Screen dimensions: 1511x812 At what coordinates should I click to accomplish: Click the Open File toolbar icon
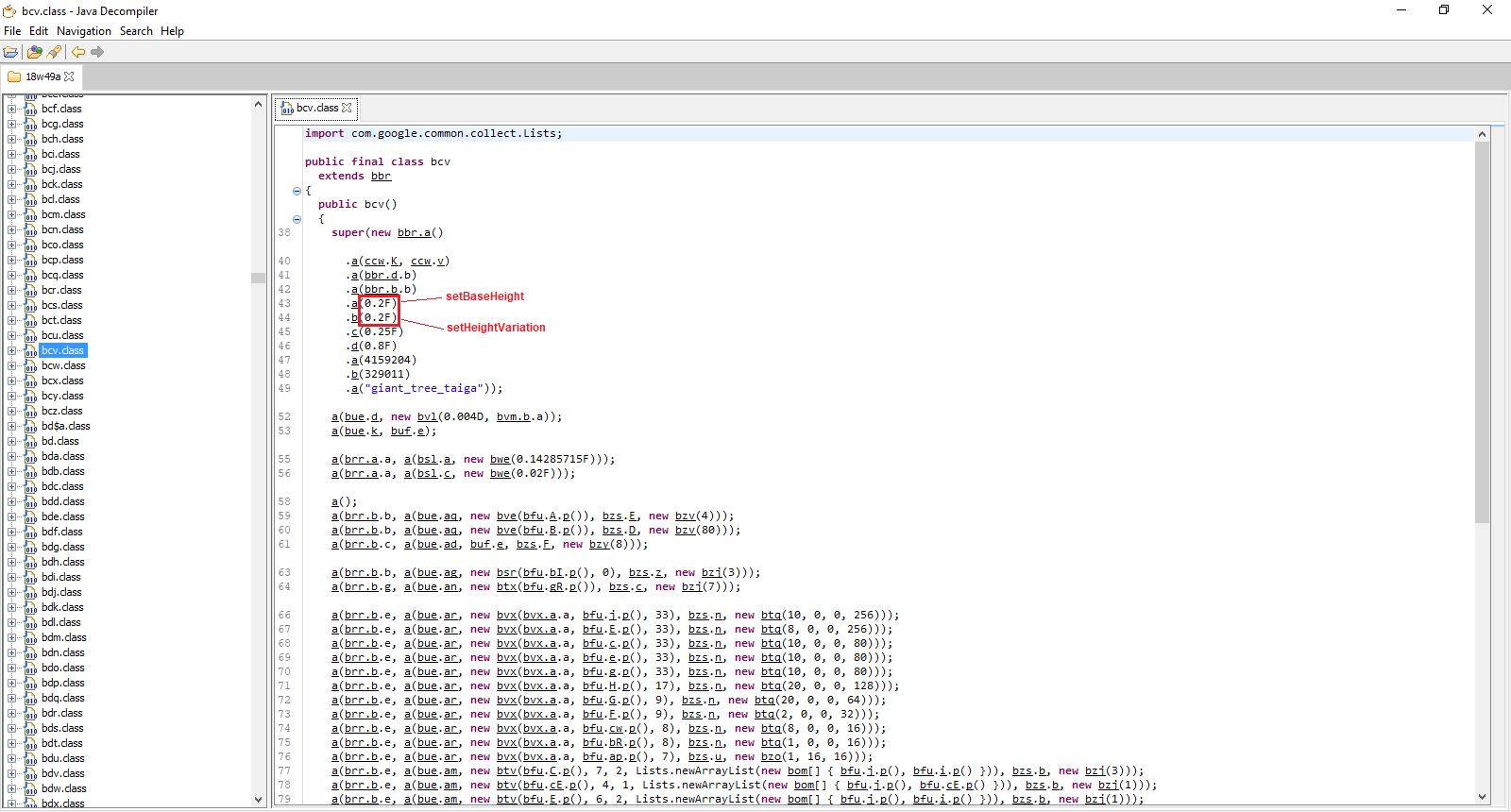coord(10,52)
